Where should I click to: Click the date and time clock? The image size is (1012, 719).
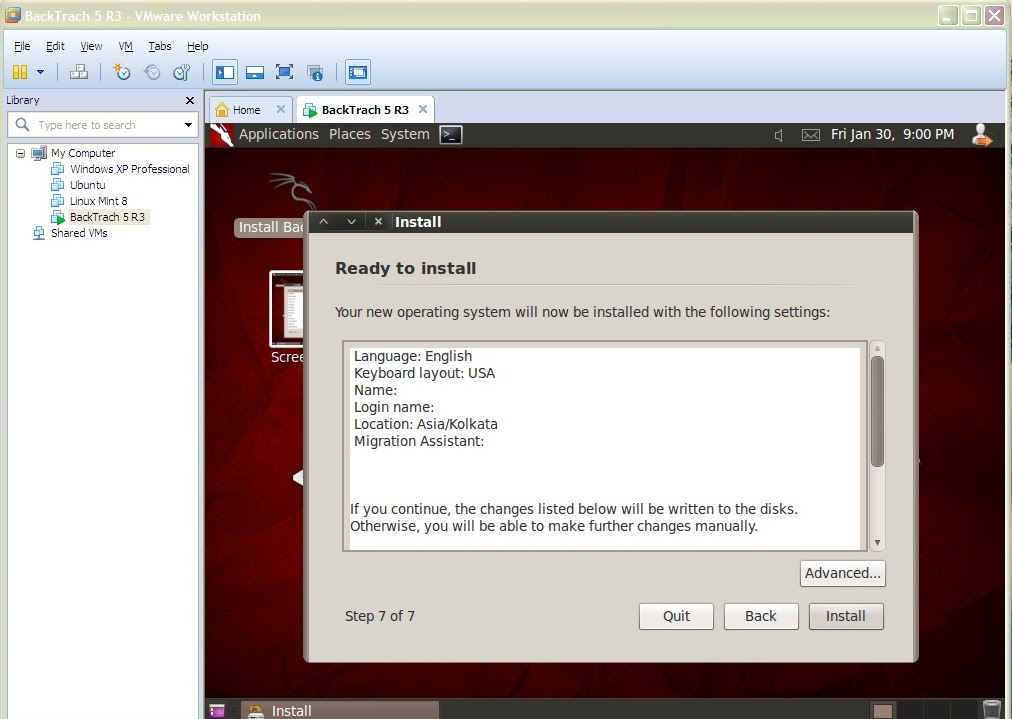click(892, 134)
